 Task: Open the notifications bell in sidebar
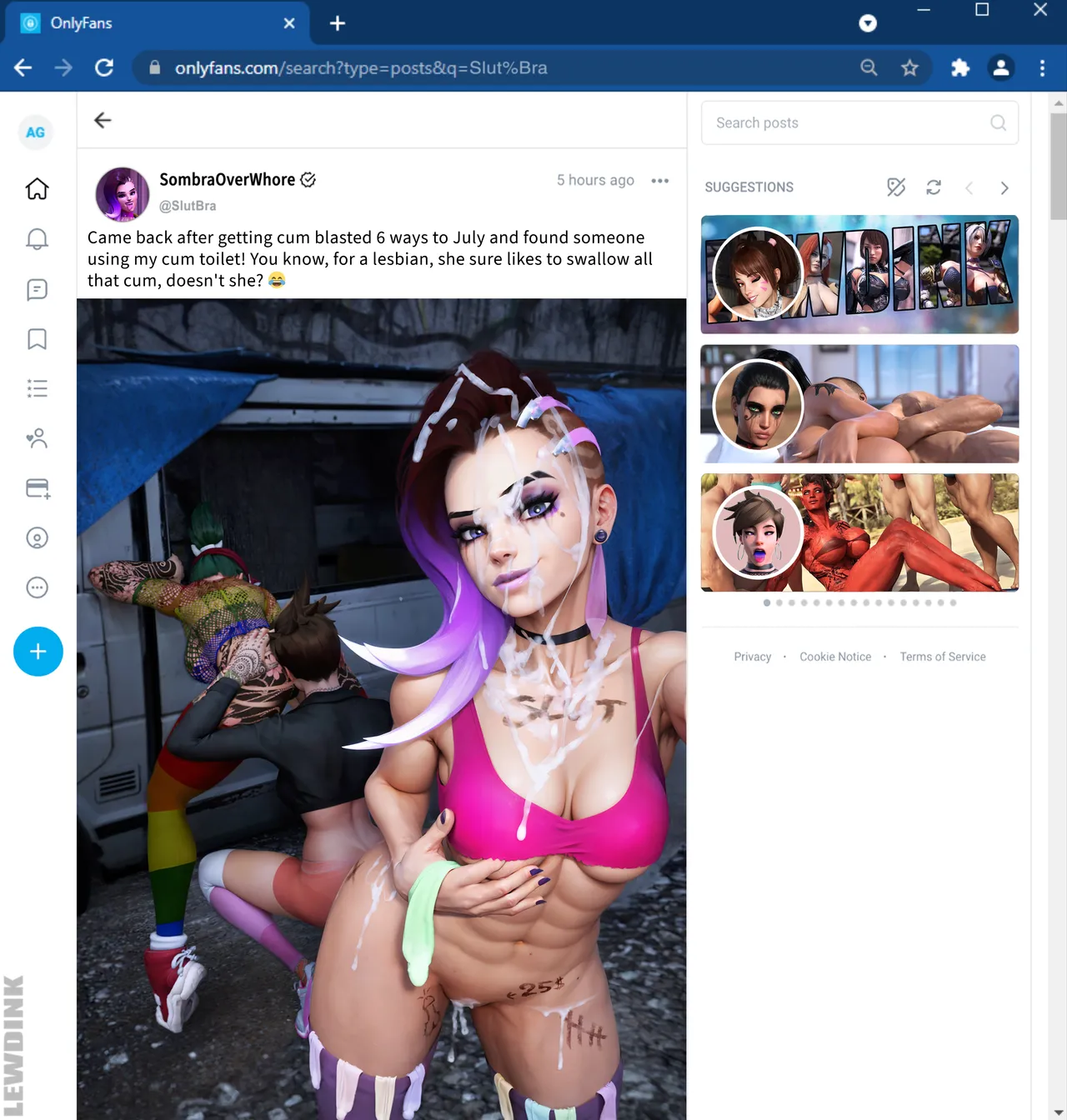point(37,239)
